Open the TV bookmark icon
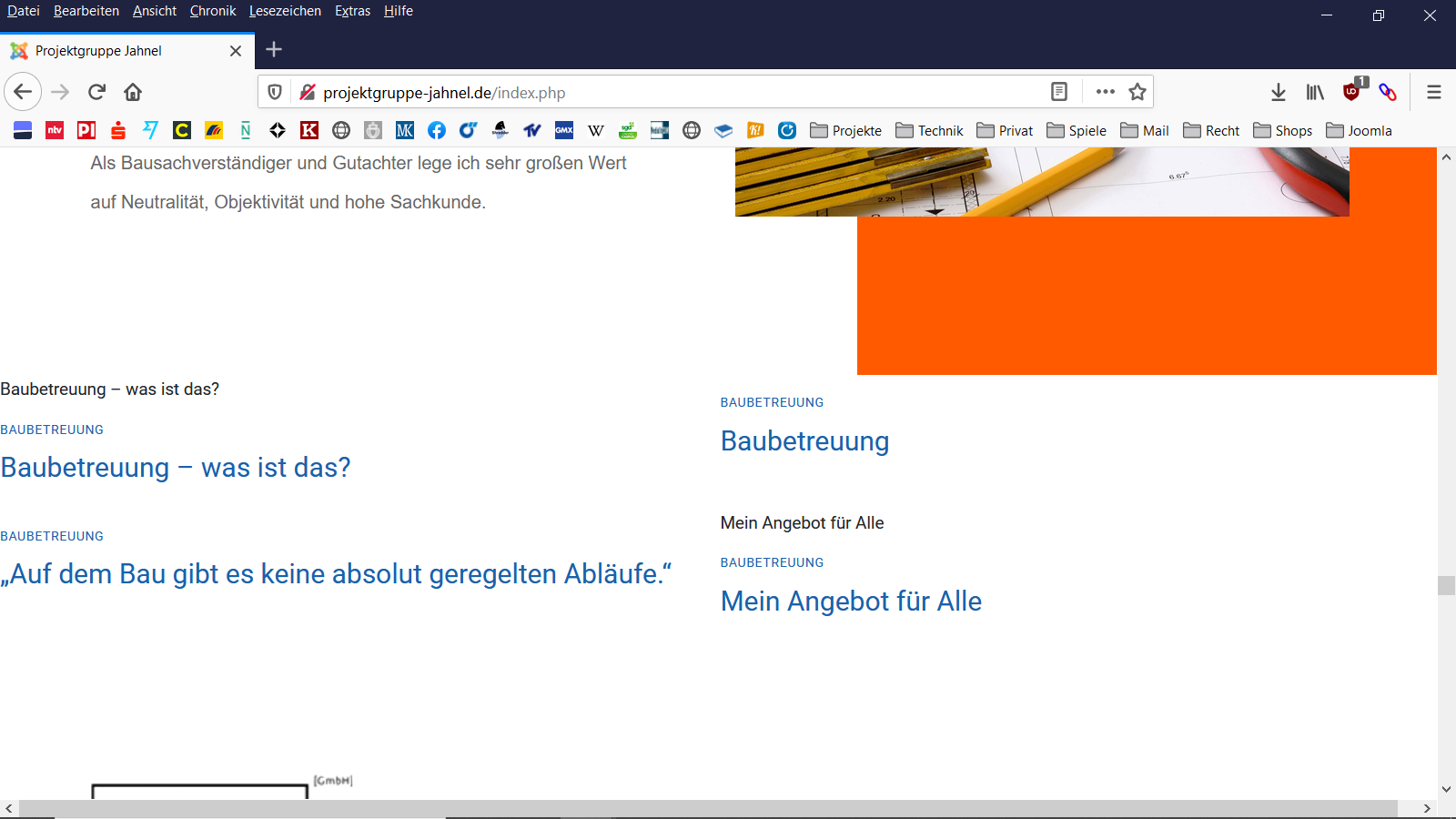The height and width of the screenshot is (819, 1456). (x=532, y=130)
